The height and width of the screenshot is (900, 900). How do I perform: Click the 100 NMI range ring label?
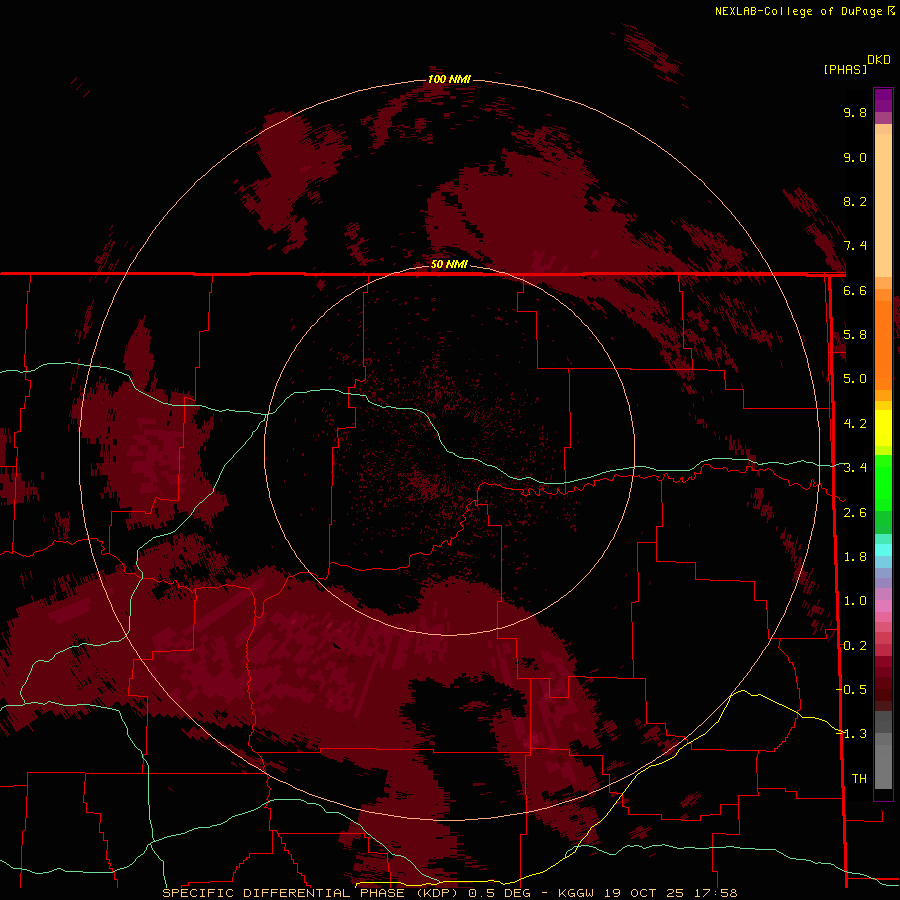pos(449,79)
